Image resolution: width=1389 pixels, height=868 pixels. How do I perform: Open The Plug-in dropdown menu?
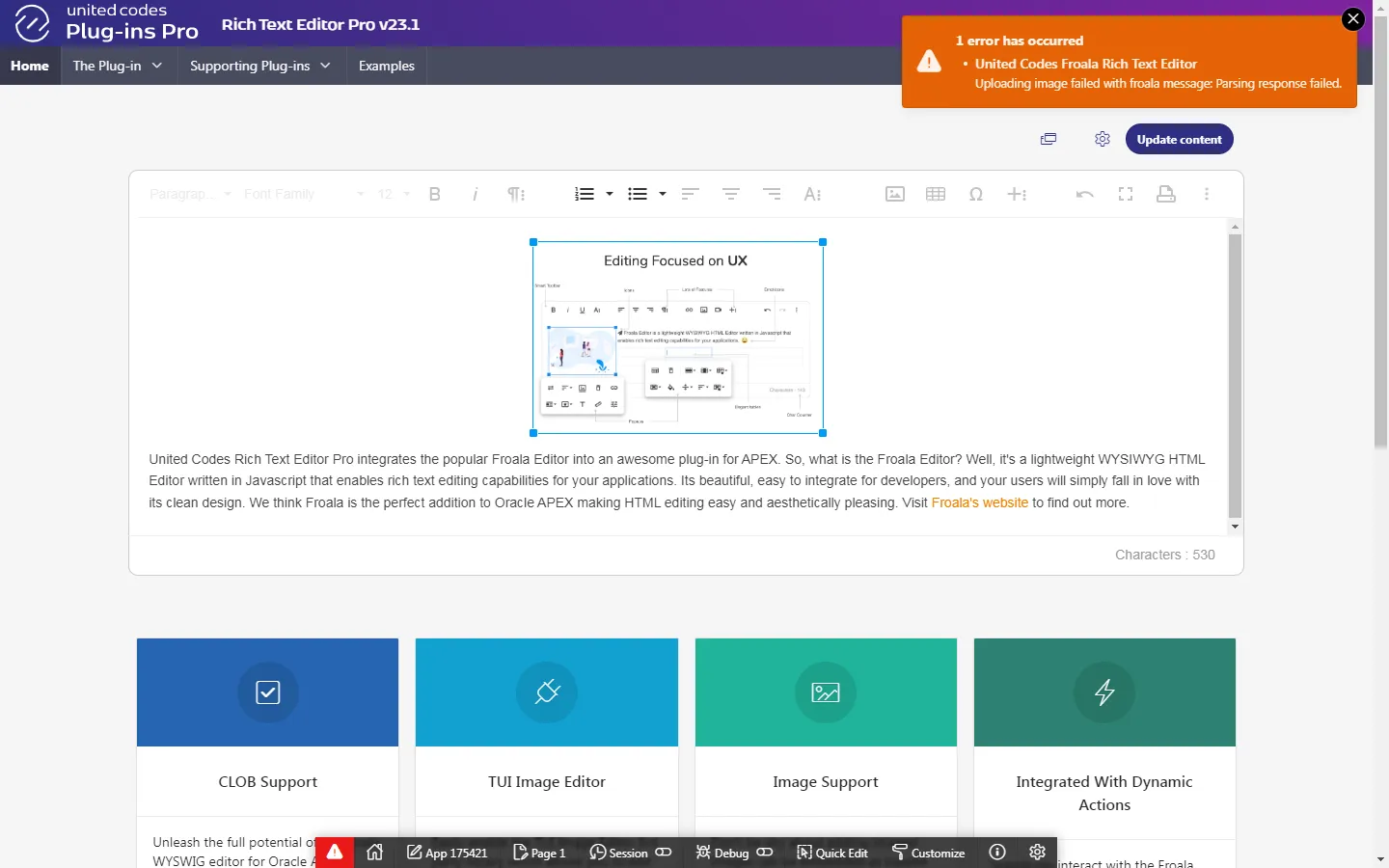118,66
